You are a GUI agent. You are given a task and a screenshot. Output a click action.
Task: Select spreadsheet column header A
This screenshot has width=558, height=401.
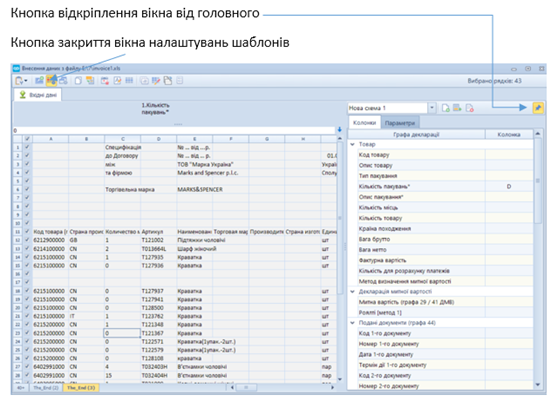pos(51,139)
